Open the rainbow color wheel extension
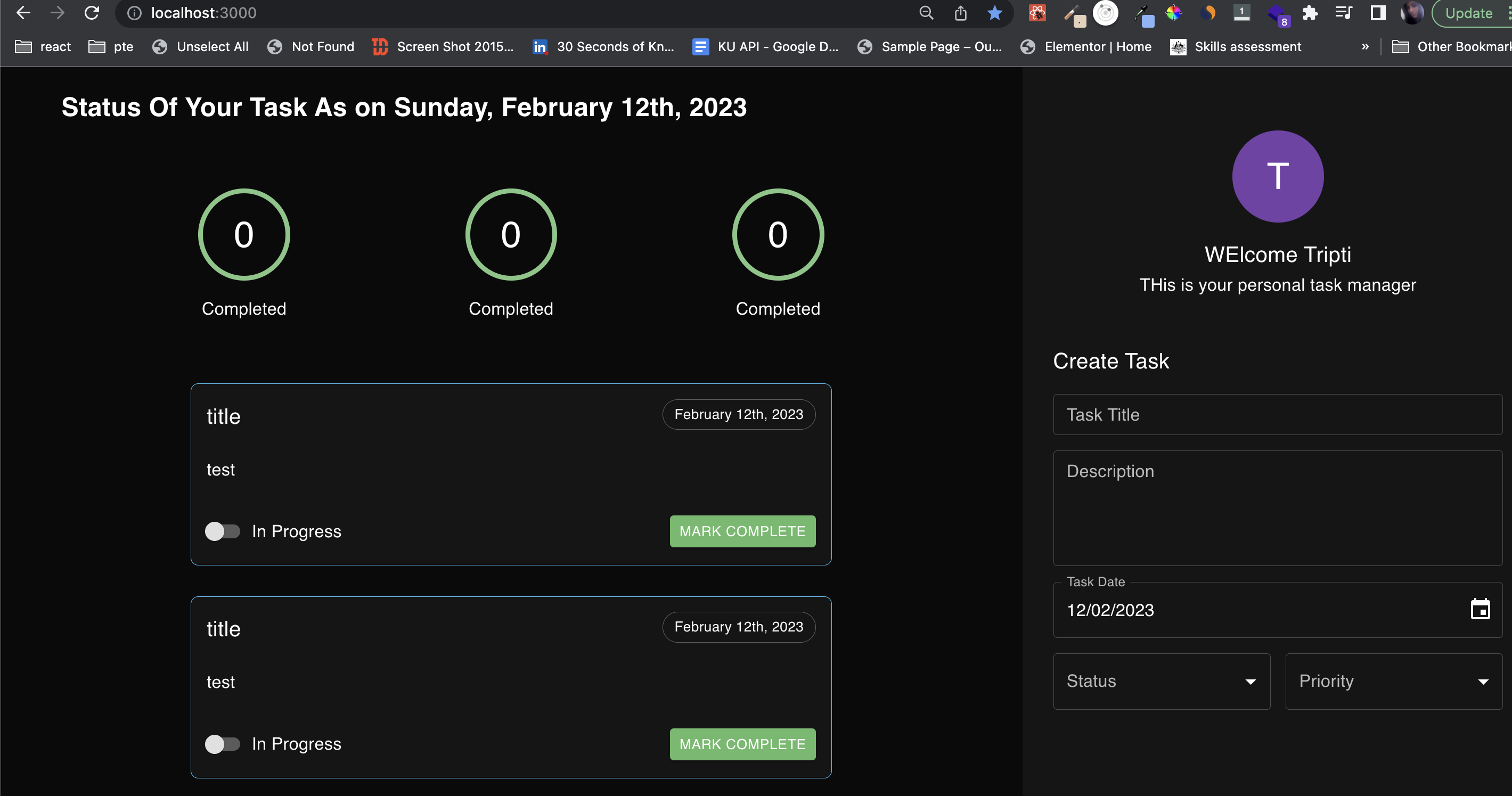Viewport: 1512px width, 796px height. pyautogui.click(x=1173, y=13)
